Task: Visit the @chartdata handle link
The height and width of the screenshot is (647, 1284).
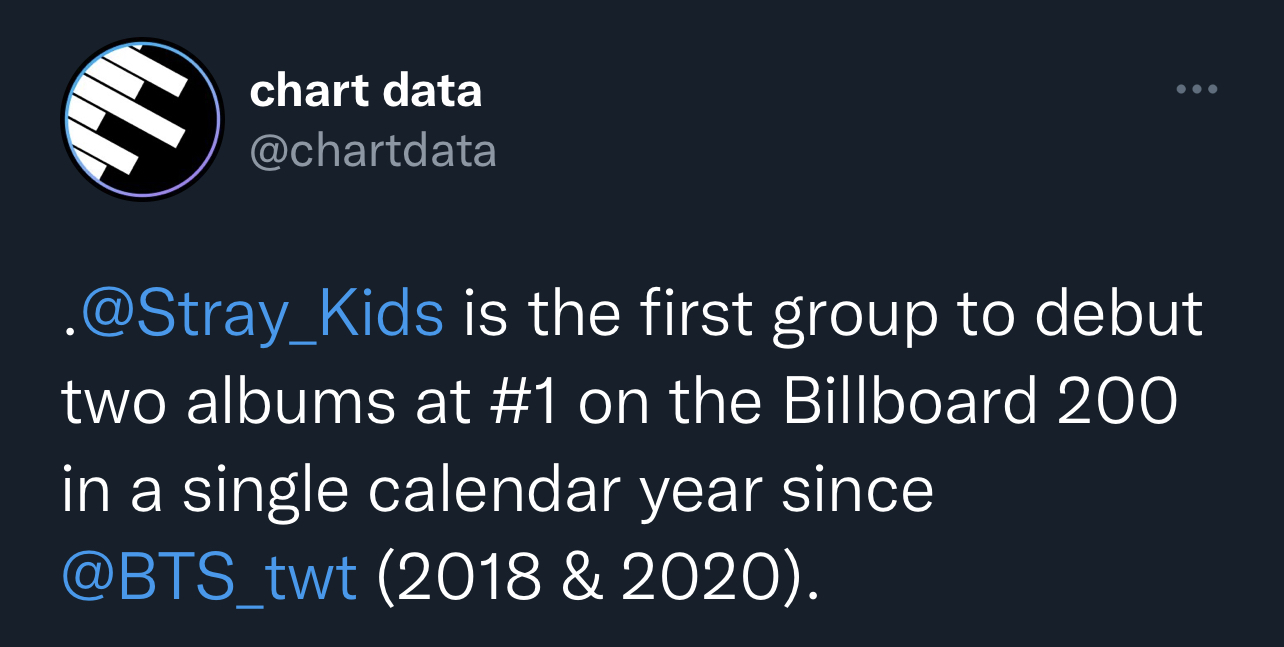Action: click(373, 151)
